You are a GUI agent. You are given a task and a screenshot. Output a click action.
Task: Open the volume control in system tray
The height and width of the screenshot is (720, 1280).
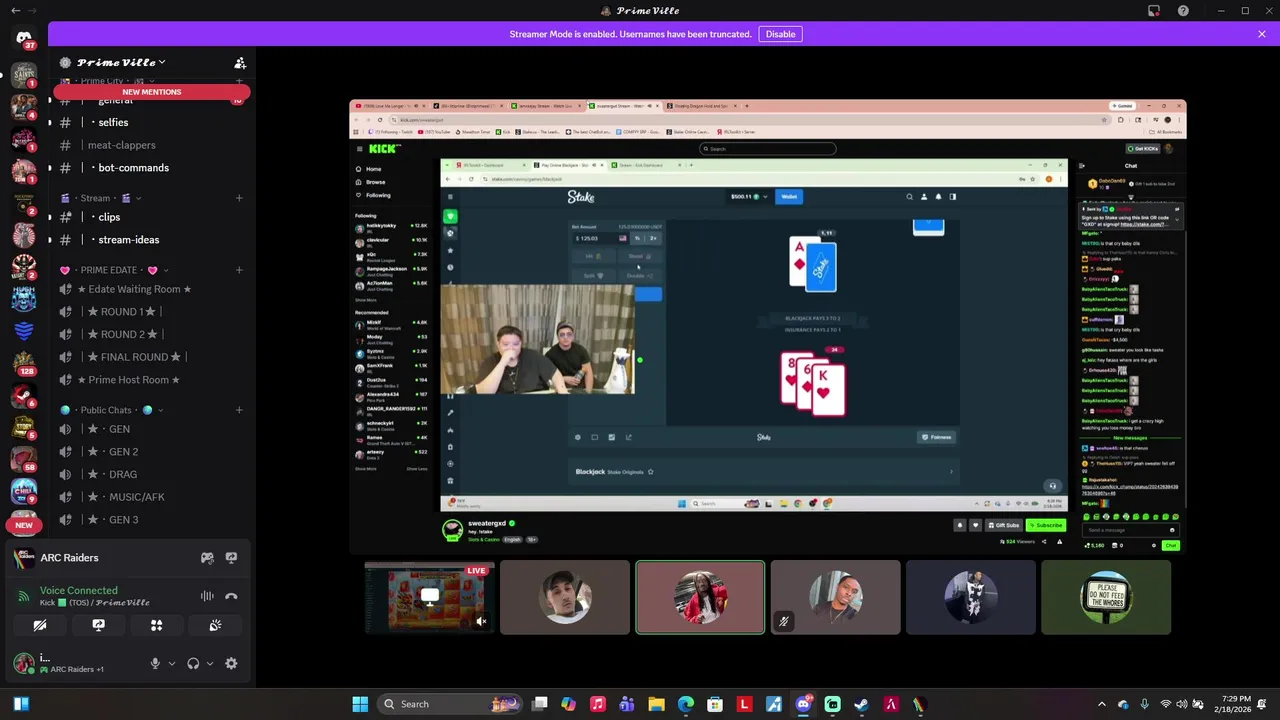[x=1181, y=704]
